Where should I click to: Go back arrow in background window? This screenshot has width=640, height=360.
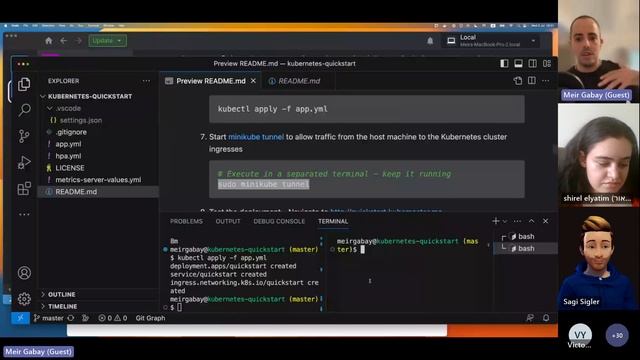coord(63,40)
